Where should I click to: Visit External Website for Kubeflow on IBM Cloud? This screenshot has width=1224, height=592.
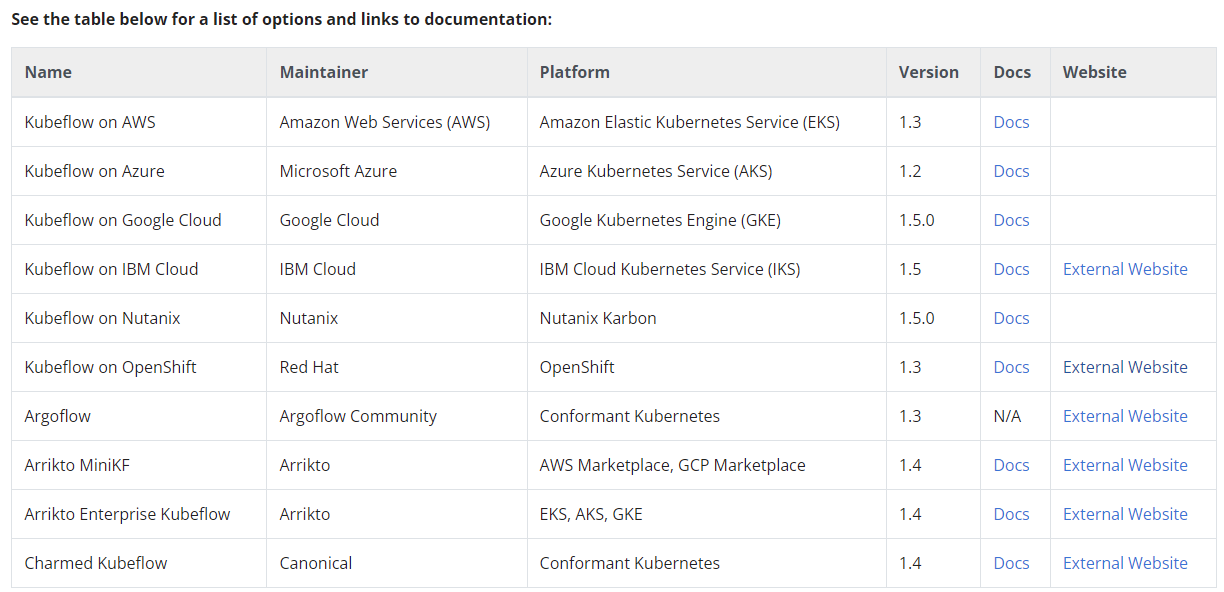click(1125, 269)
